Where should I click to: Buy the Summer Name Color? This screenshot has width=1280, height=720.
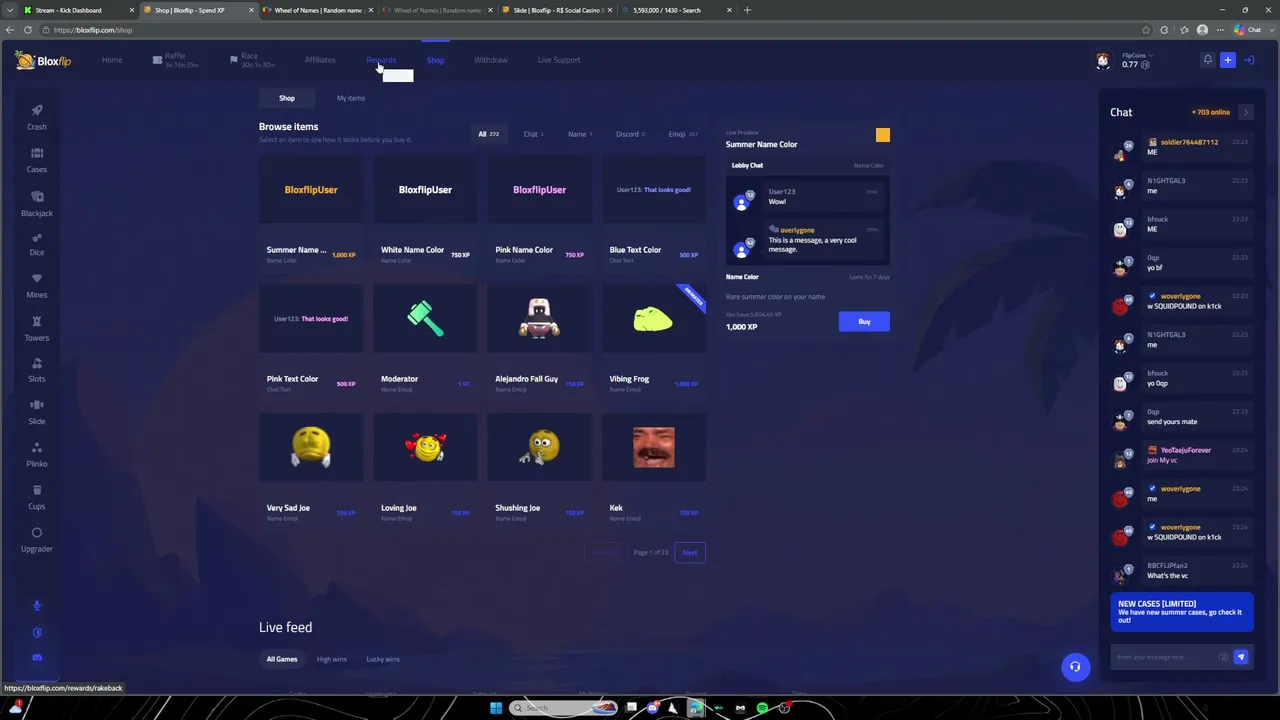point(864,321)
